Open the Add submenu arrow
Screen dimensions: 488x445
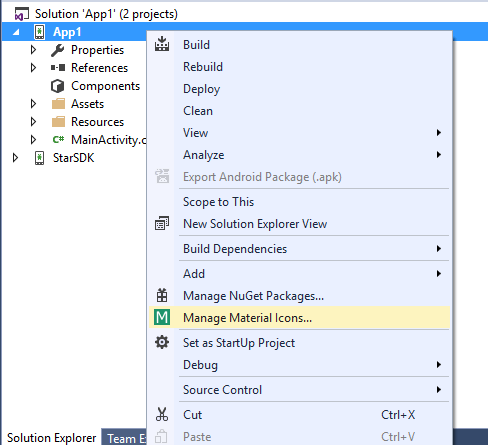click(x=439, y=274)
